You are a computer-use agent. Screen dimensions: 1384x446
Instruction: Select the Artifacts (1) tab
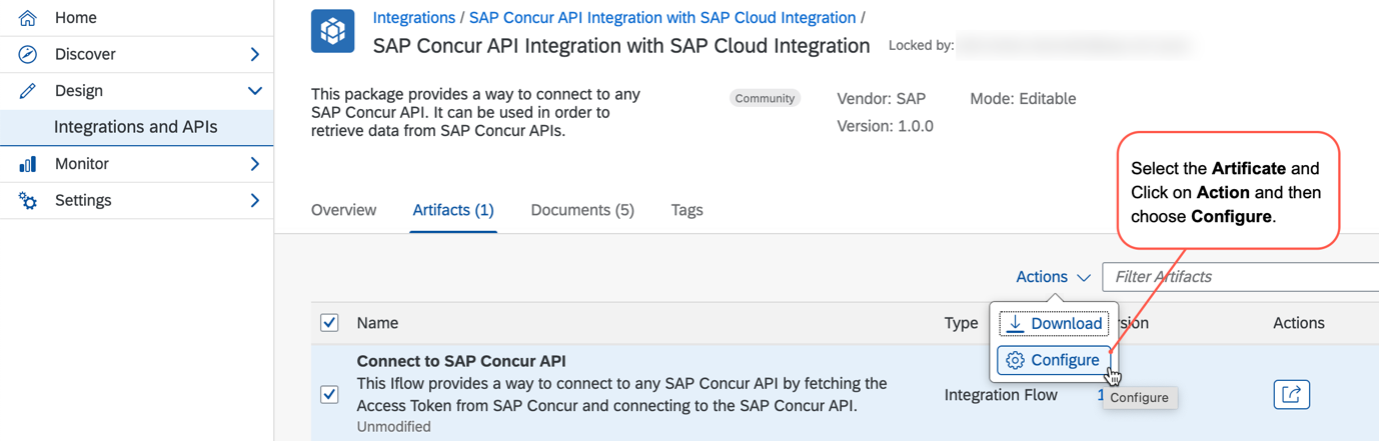[453, 210]
